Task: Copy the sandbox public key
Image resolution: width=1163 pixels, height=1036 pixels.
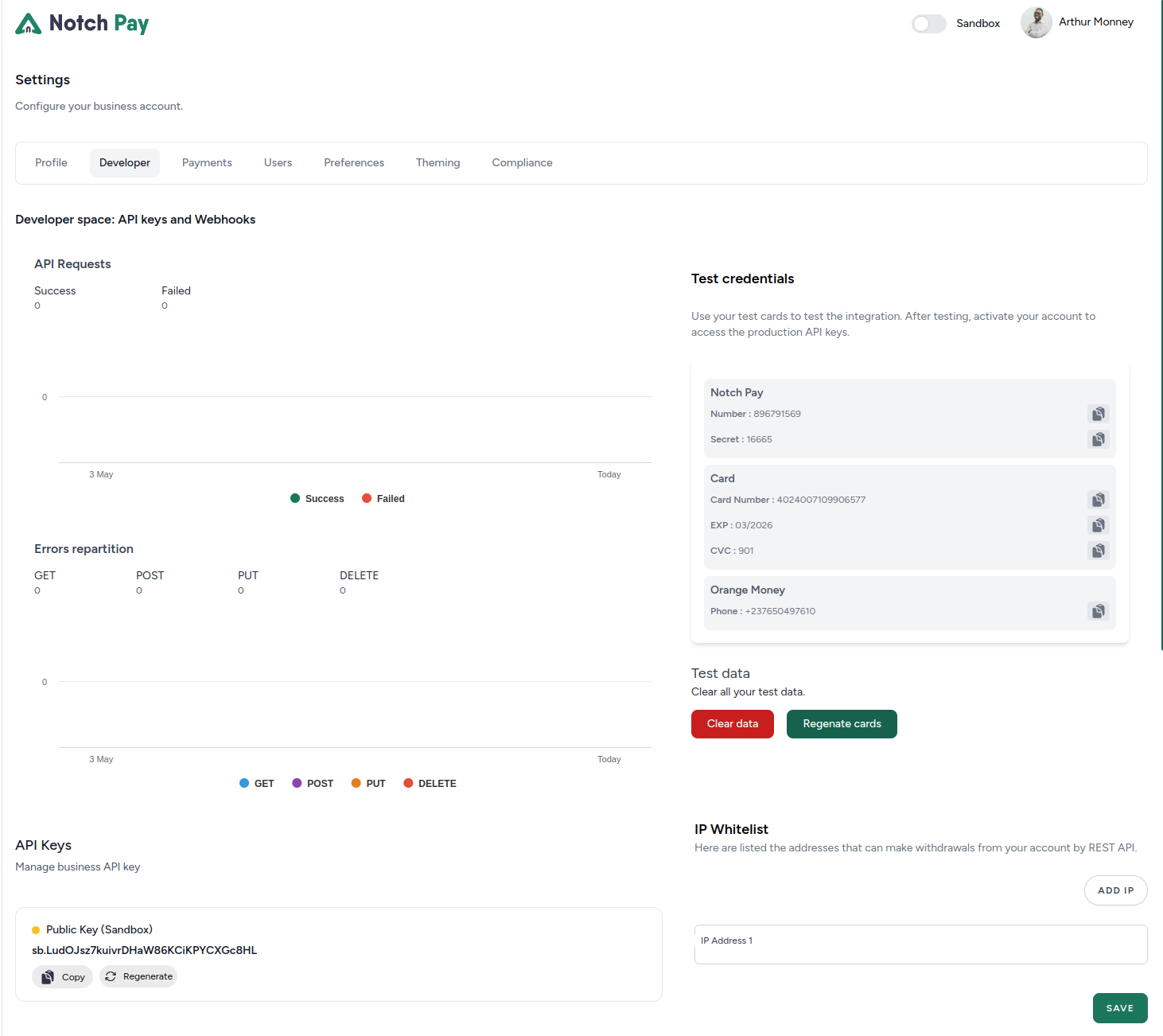Action: [x=63, y=977]
